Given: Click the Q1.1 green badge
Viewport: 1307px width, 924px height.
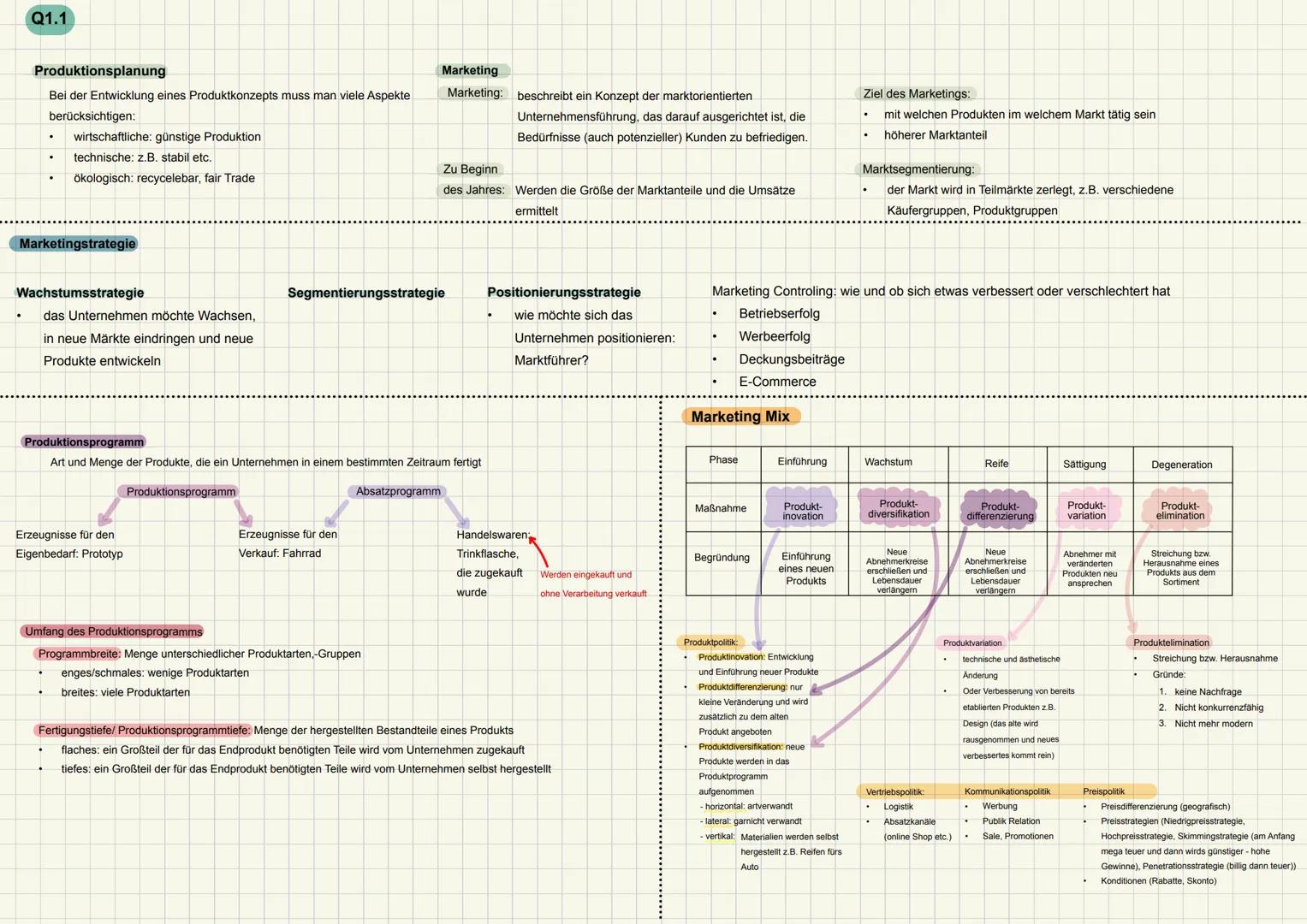Looking at the screenshot, I should (x=50, y=19).
